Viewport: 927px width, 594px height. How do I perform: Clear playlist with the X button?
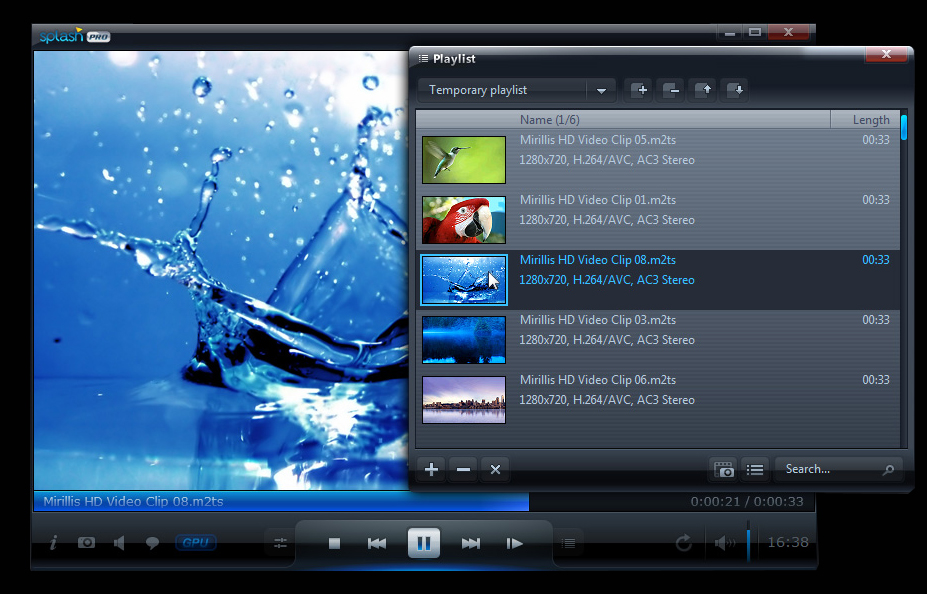tap(495, 469)
